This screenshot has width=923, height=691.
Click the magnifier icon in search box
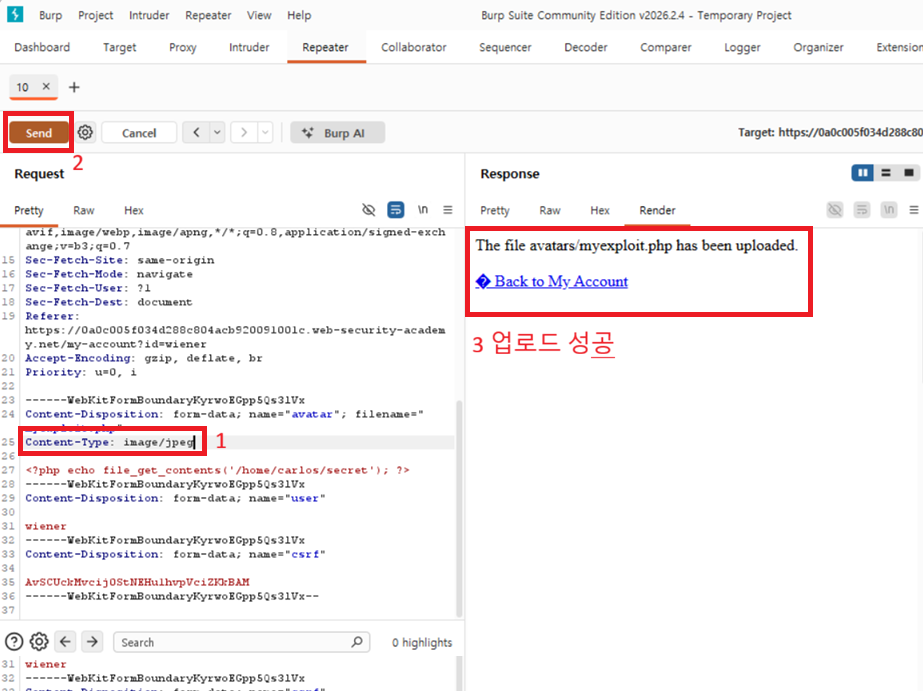357,642
